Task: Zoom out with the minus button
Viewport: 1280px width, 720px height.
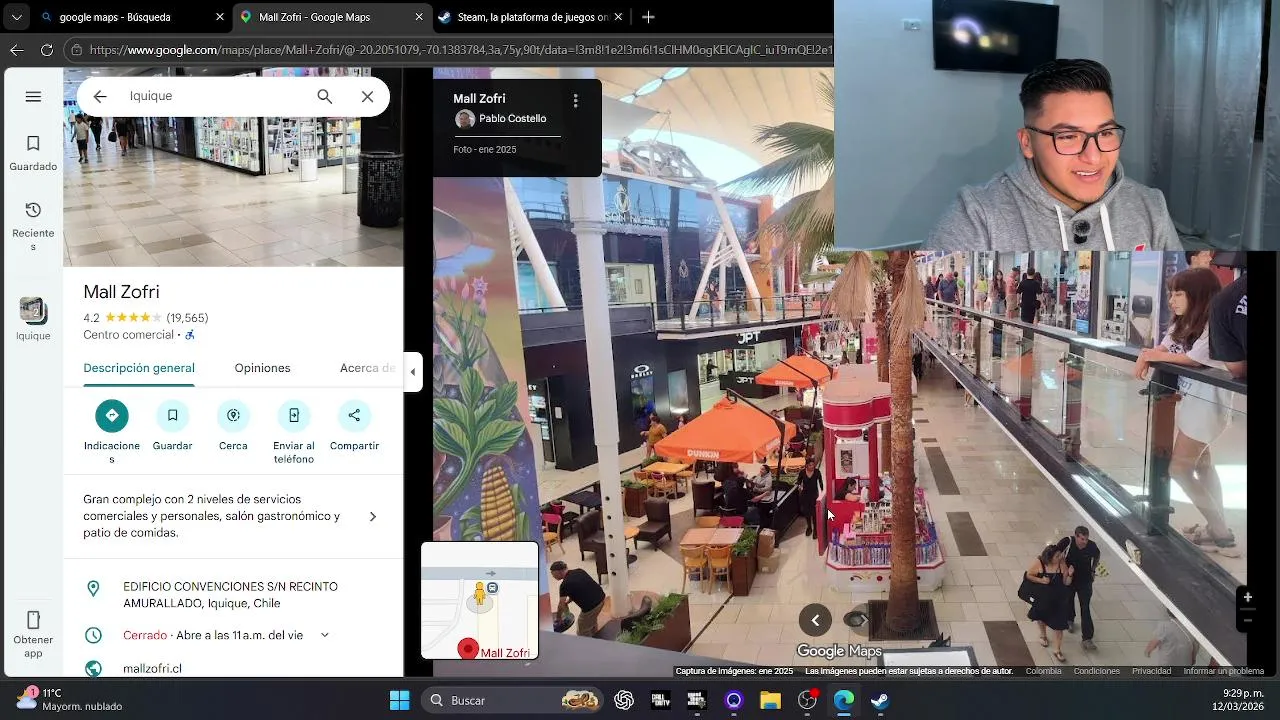Action: click(1247, 620)
